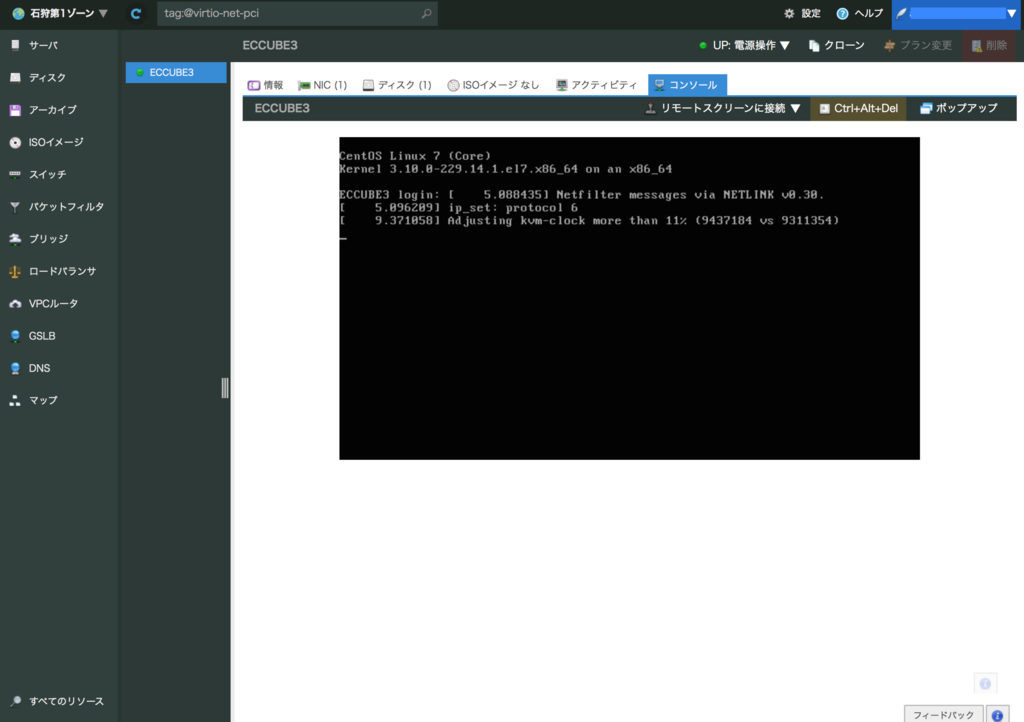Click the reload icon beside zone selector
Viewport: 1024px width, 722px height.
[x=136, y=13]
